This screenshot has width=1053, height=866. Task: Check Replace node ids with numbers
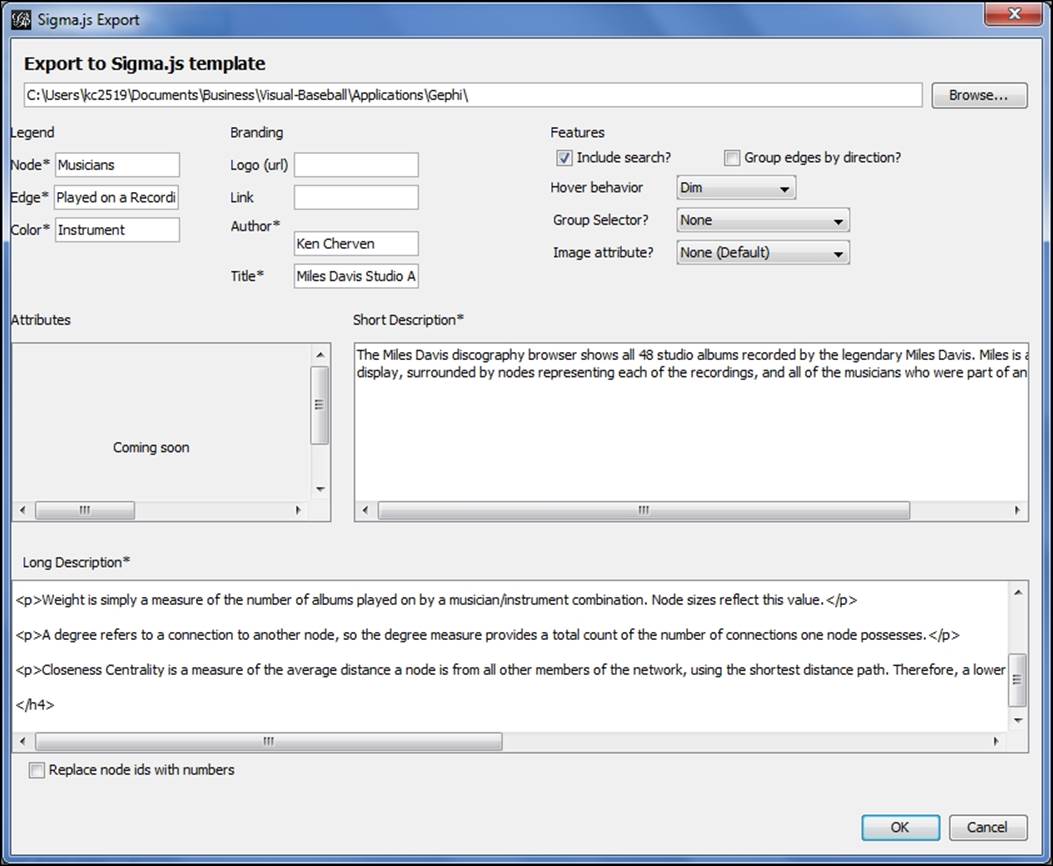[x=37, y=770]
